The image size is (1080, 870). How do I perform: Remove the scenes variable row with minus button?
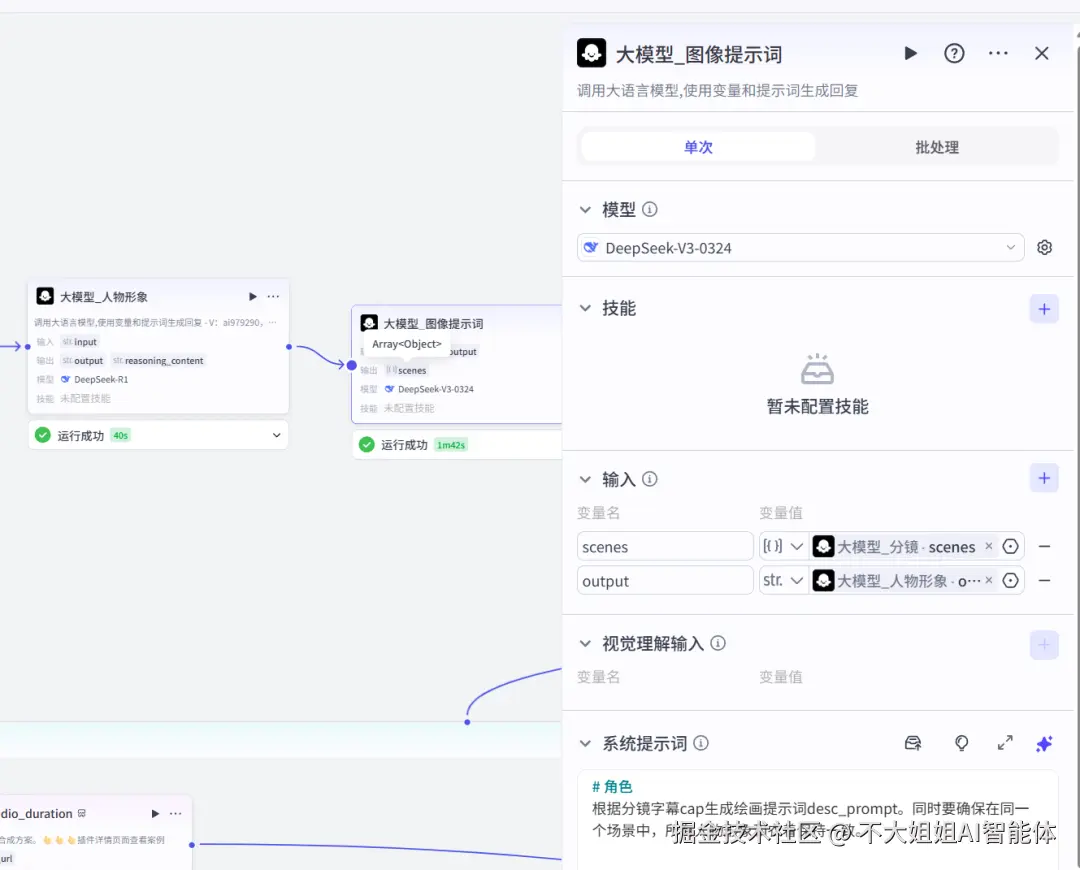1044,546
